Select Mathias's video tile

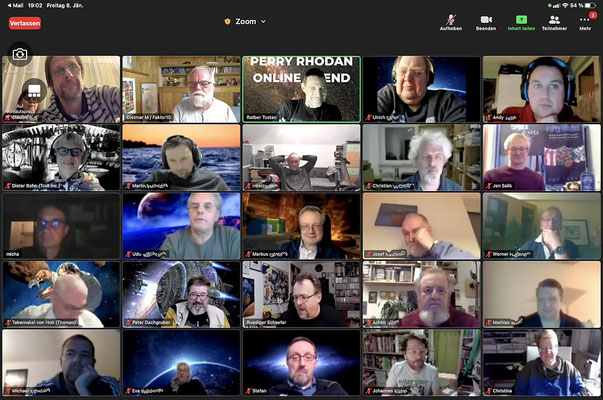pyautogui.click(x=541, y=294)
